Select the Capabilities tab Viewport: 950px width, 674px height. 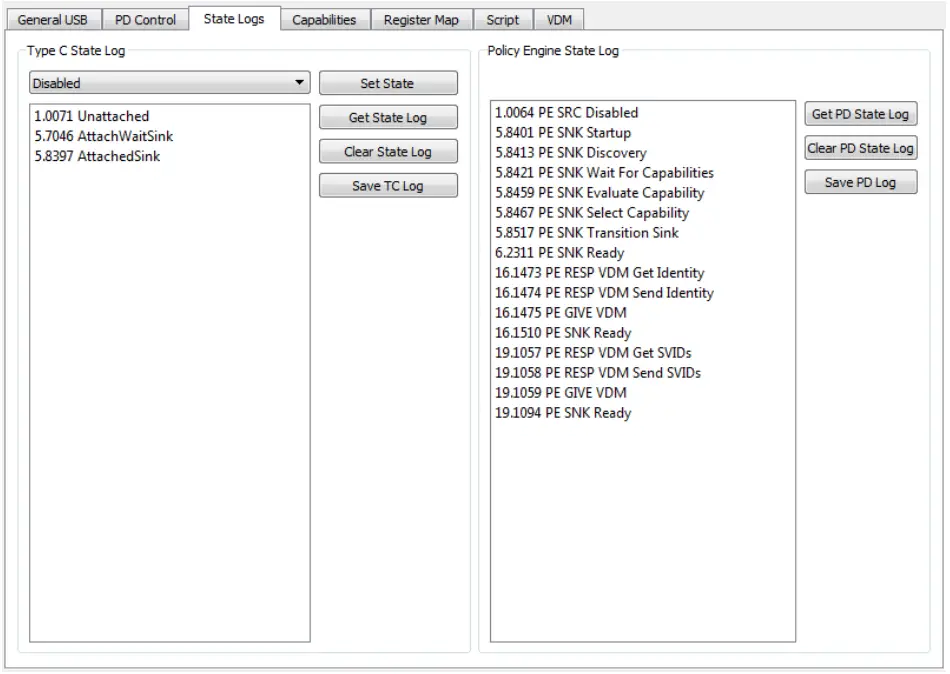click(x=323, y=18)
